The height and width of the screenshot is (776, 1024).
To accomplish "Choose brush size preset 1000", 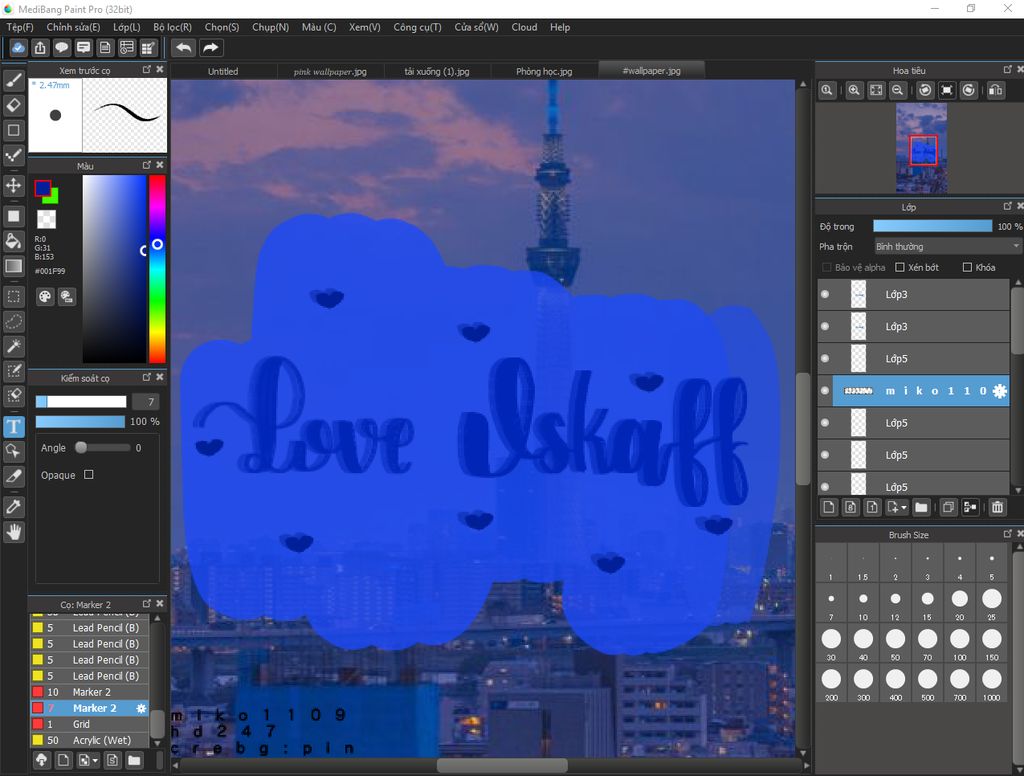I will (x=991, y=684).
